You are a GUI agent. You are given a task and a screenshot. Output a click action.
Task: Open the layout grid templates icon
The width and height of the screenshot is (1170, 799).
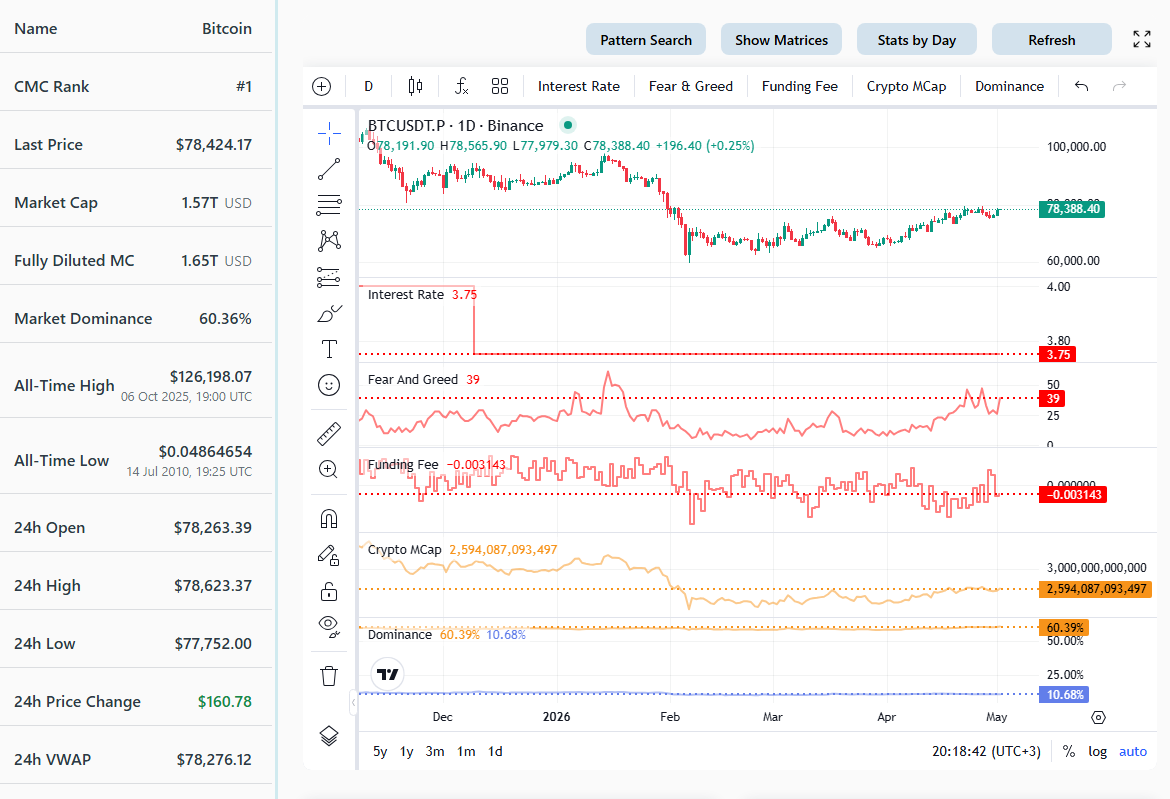(x=500, y=87)
